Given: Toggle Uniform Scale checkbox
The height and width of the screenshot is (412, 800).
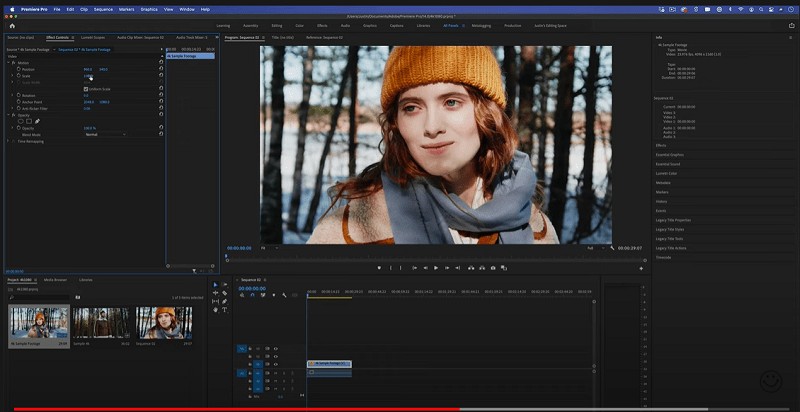Looking at the screenshot, I should point(86,89).
